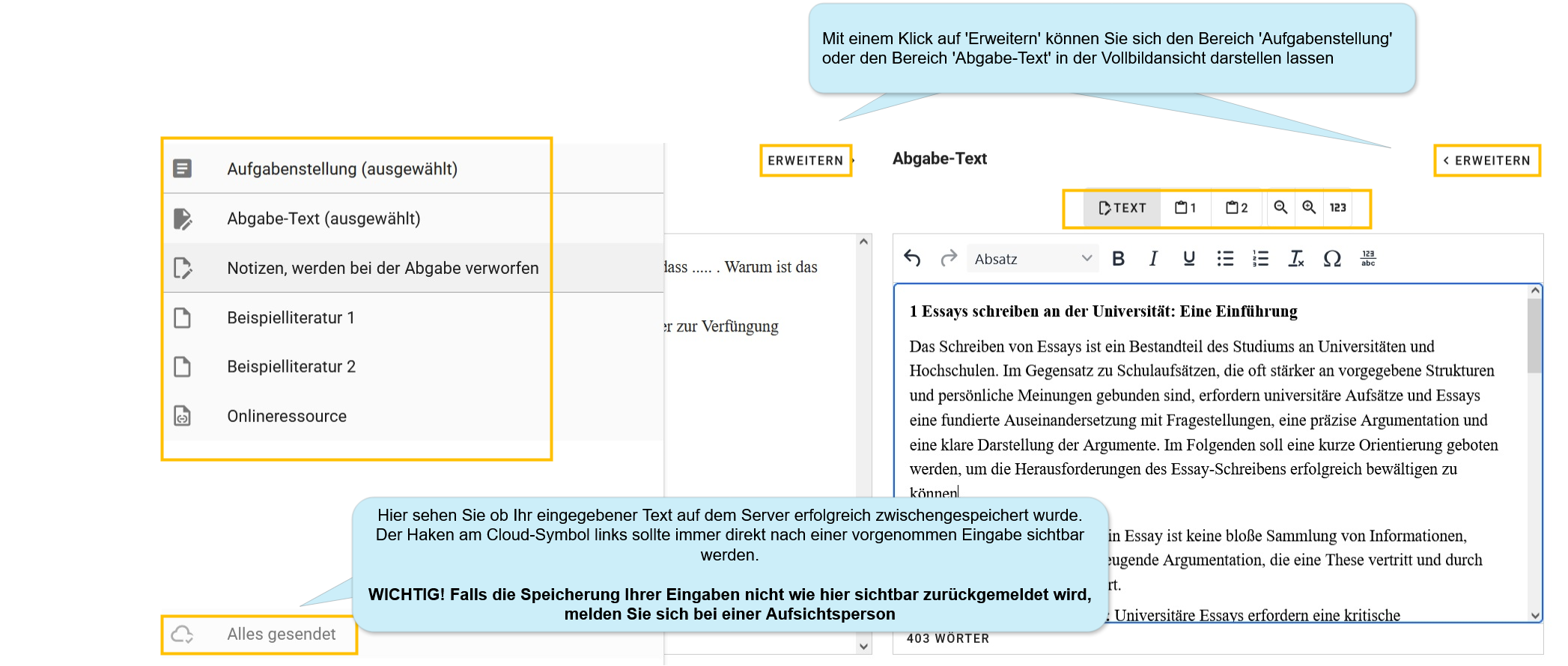Clear text formatting
The height and width of the screenshot is (666, 1568).
[1296, 258]
